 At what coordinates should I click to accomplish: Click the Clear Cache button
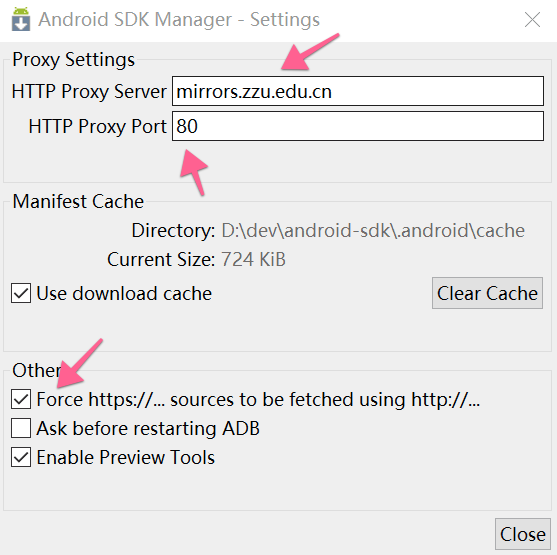(x=487, y=293)
